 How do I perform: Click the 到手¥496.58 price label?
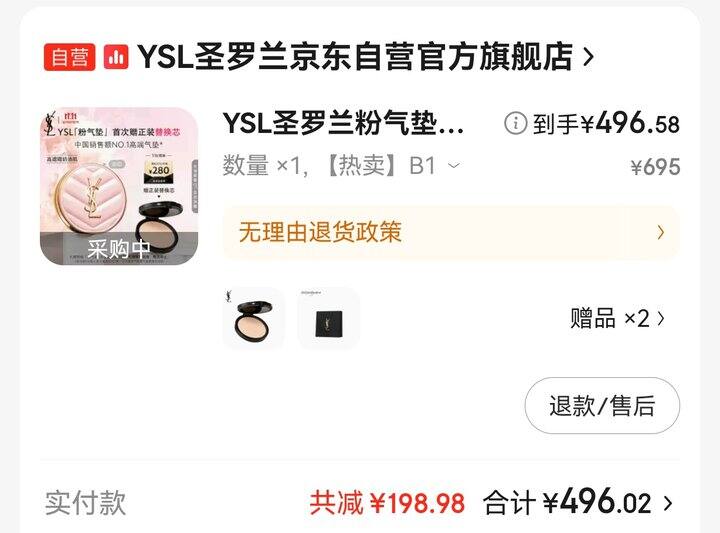click(x=606, y=123)
